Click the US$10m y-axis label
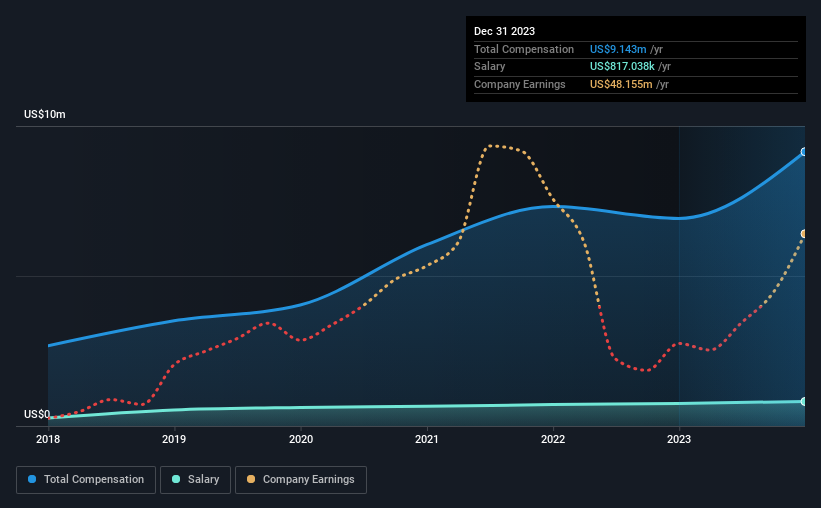This screenshot has height=508, width=821. [x=45, y=114]
